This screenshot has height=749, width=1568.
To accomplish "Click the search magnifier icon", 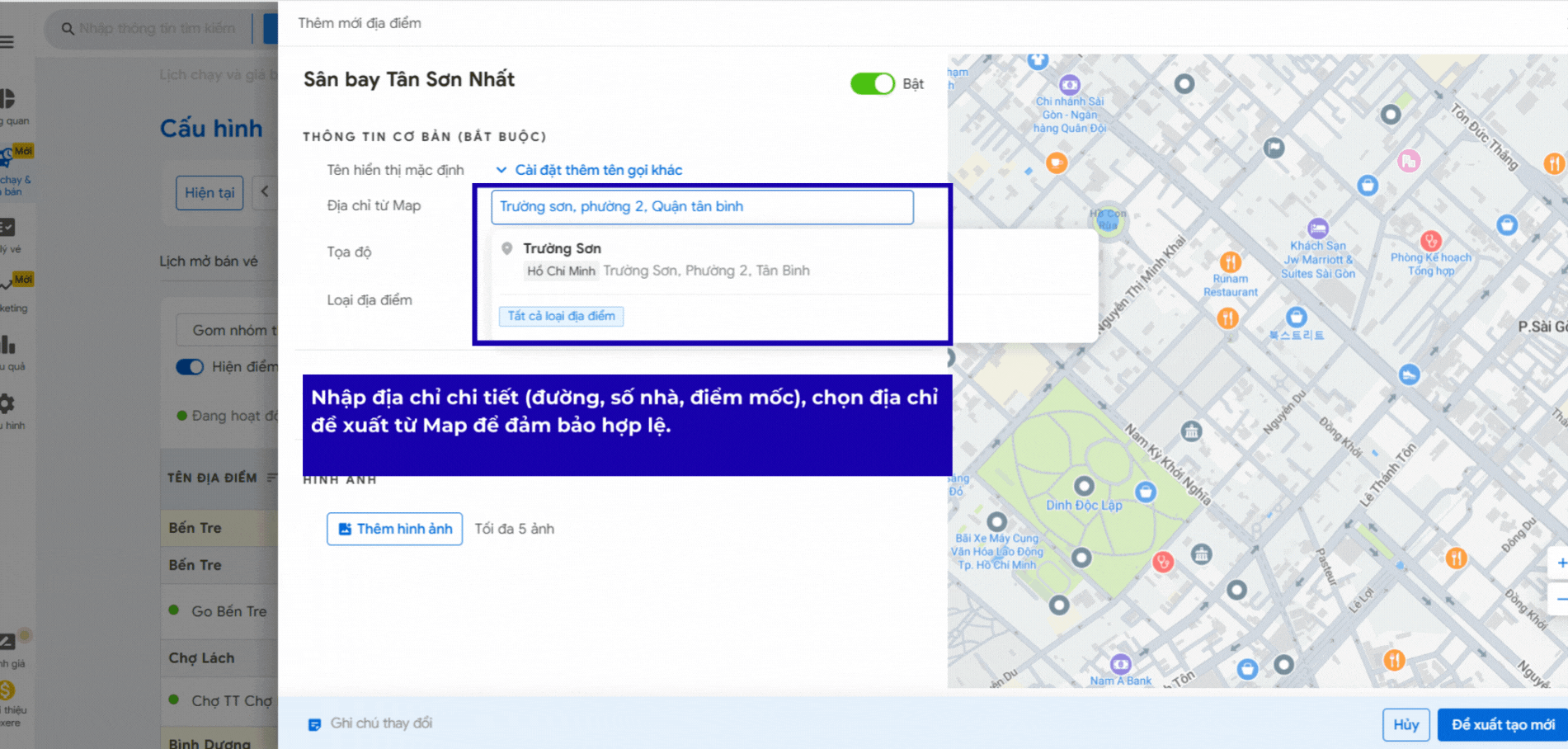I will tap(68, 29).
